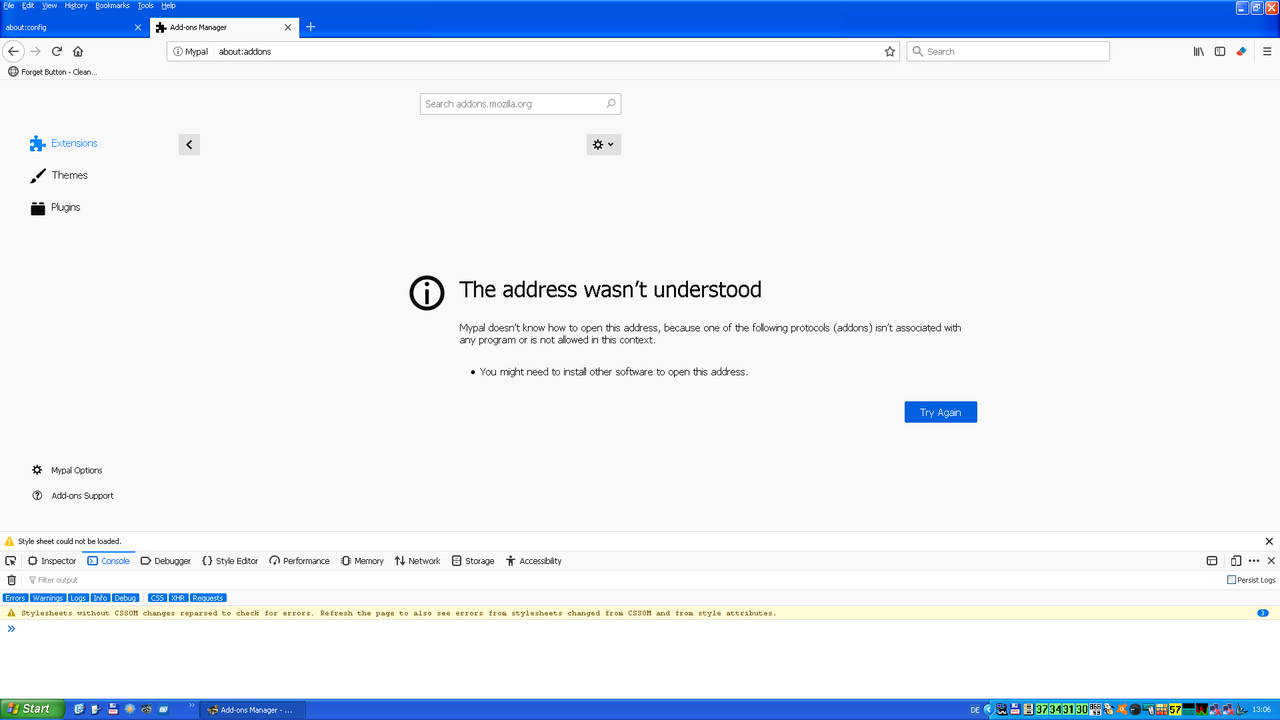
Task: Open Mypal Options link
Action: [x=67, y=470]
